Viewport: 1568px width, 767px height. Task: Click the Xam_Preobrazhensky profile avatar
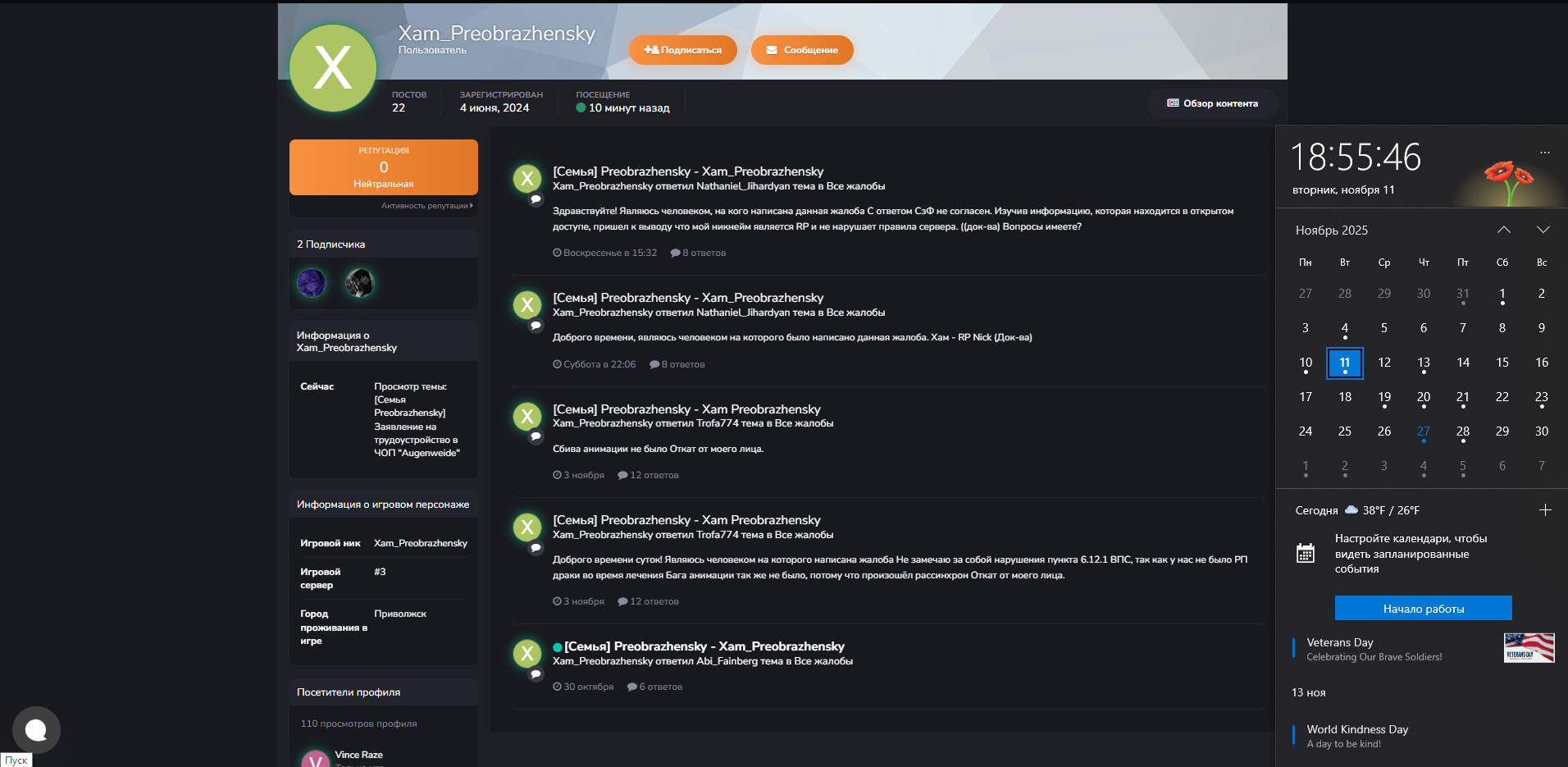333,68
